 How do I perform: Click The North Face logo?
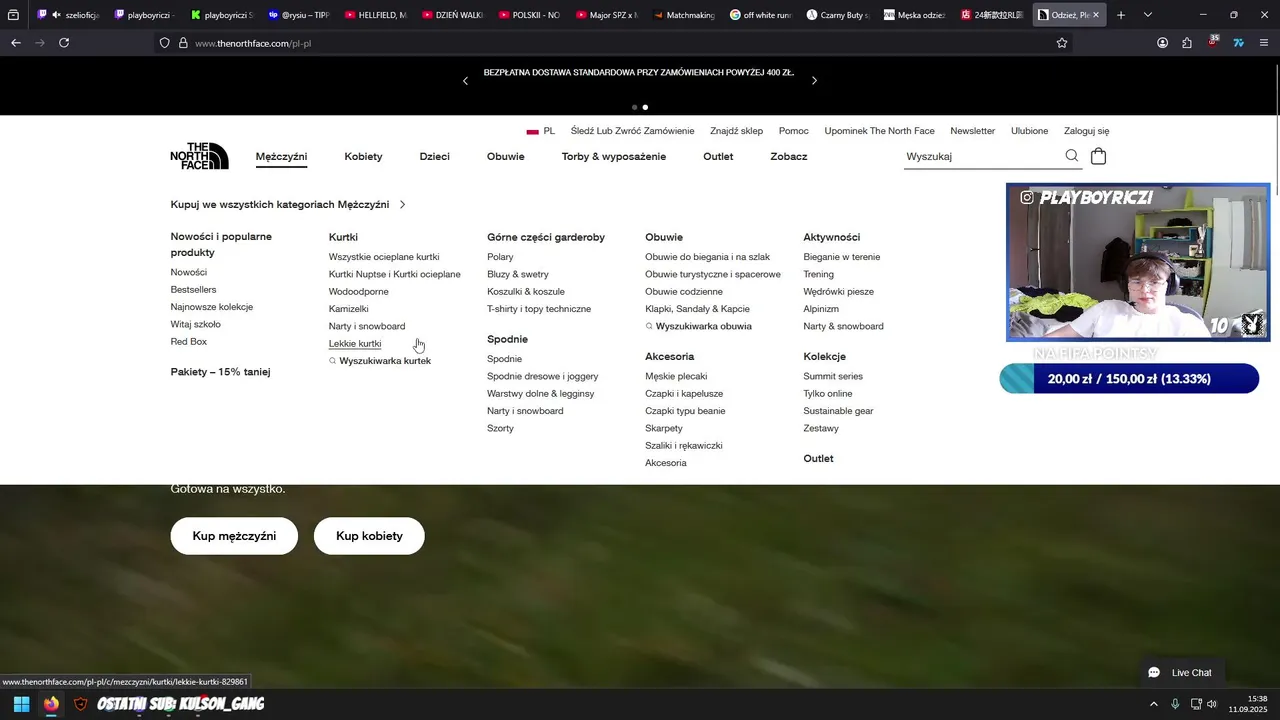pos(199,156)
